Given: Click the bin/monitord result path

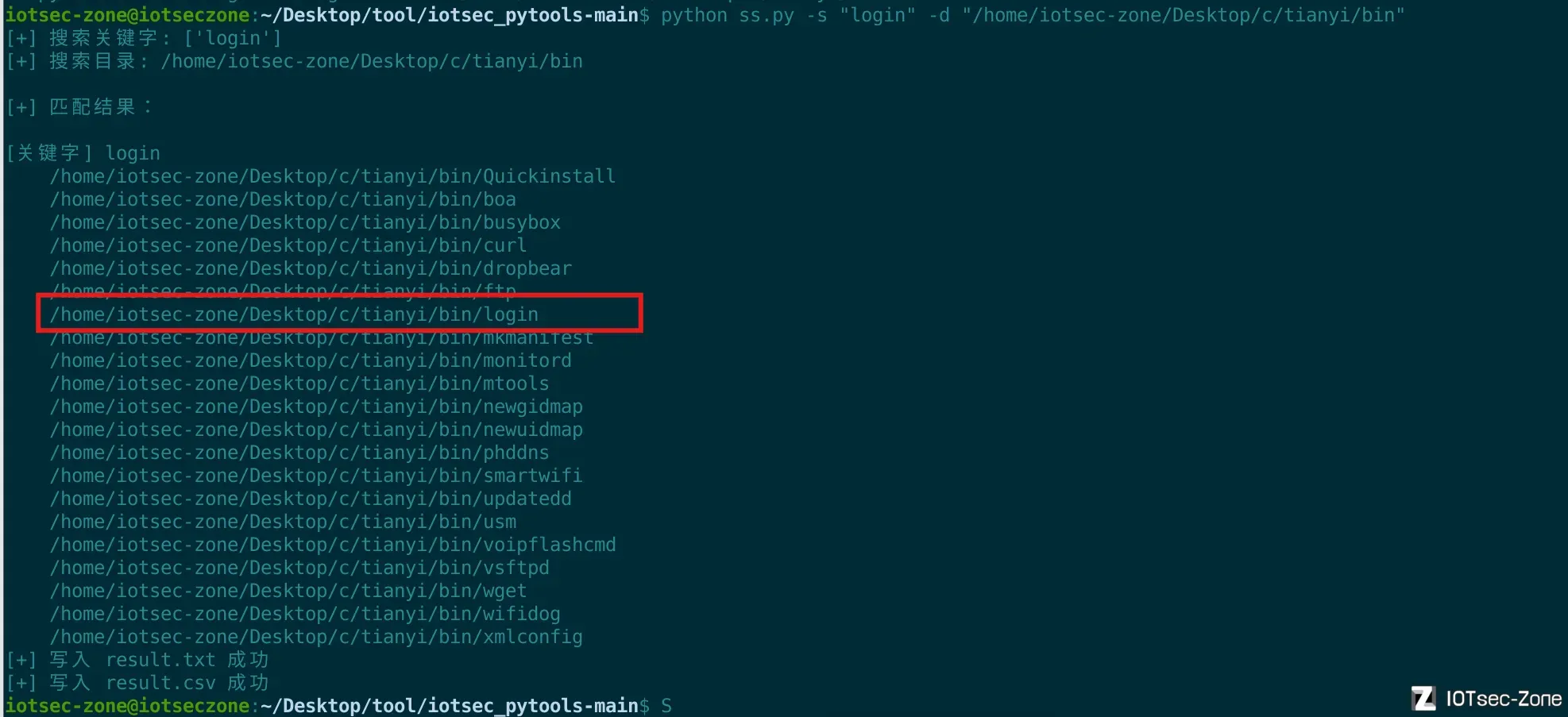Looking at the screenshot, I should pos(311,360).
